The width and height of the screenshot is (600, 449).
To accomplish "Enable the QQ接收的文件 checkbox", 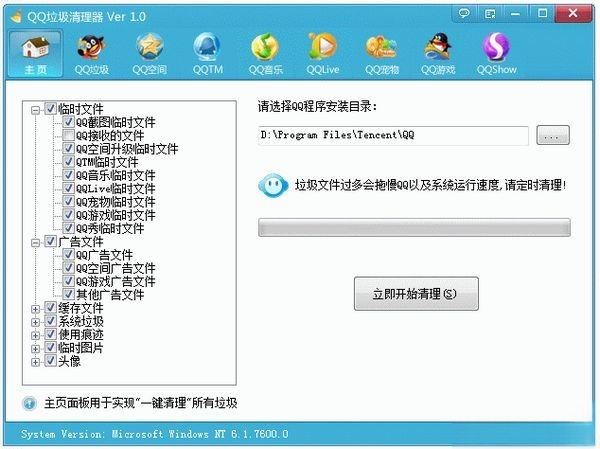I will (68, 135).
